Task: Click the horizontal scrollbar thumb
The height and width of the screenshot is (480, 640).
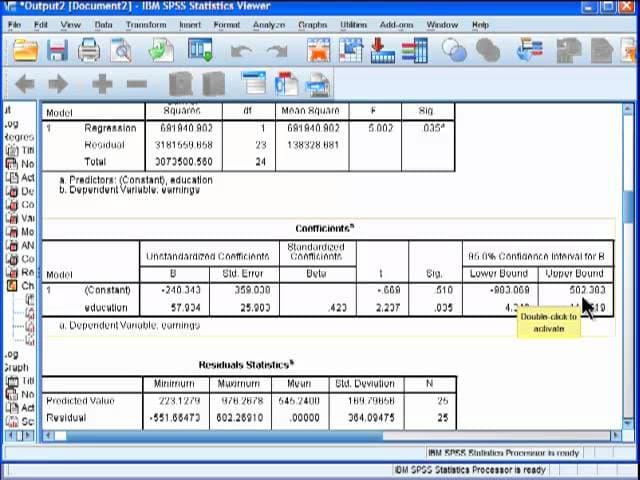Action: [224, 436]
